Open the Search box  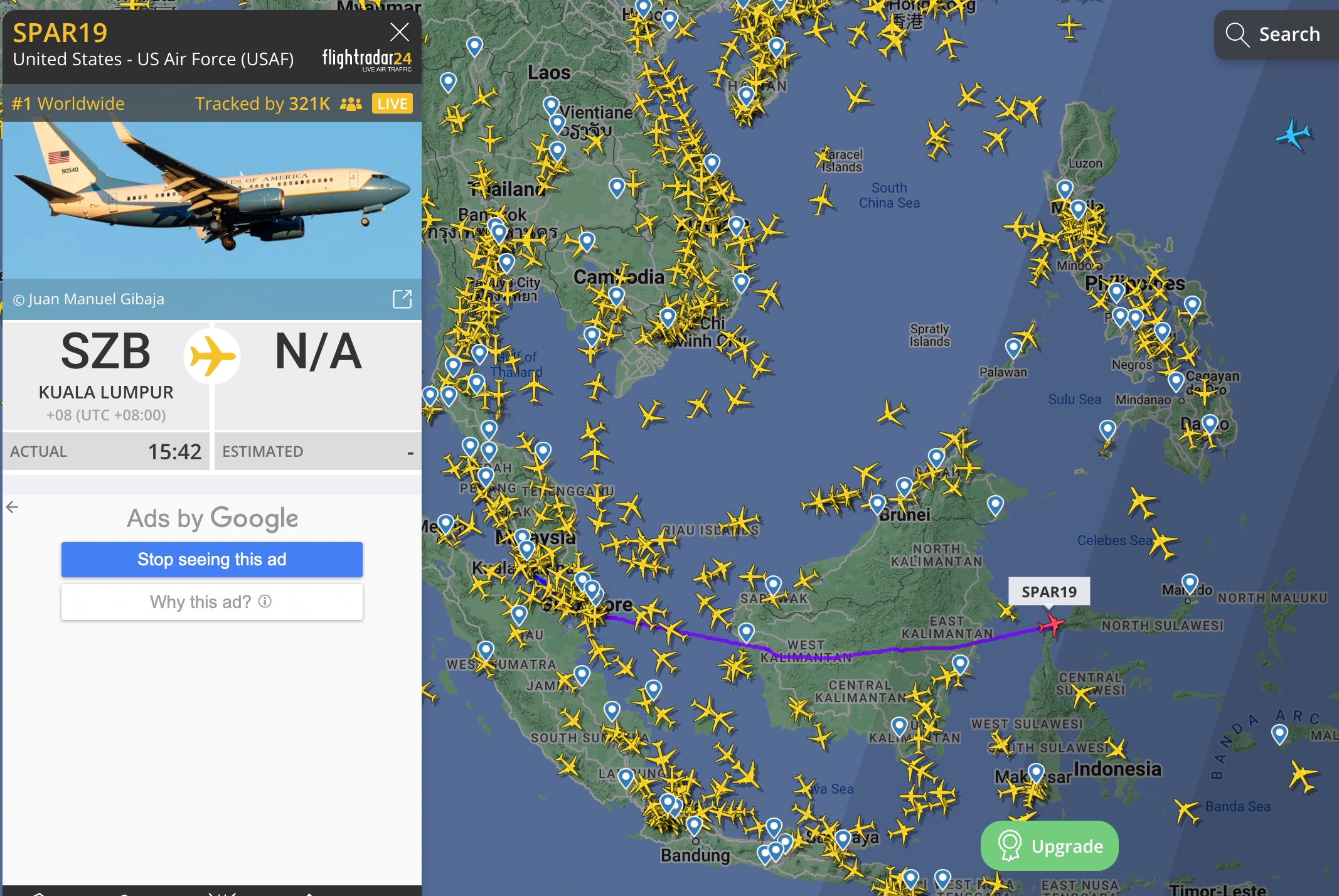click(1276, 35)
